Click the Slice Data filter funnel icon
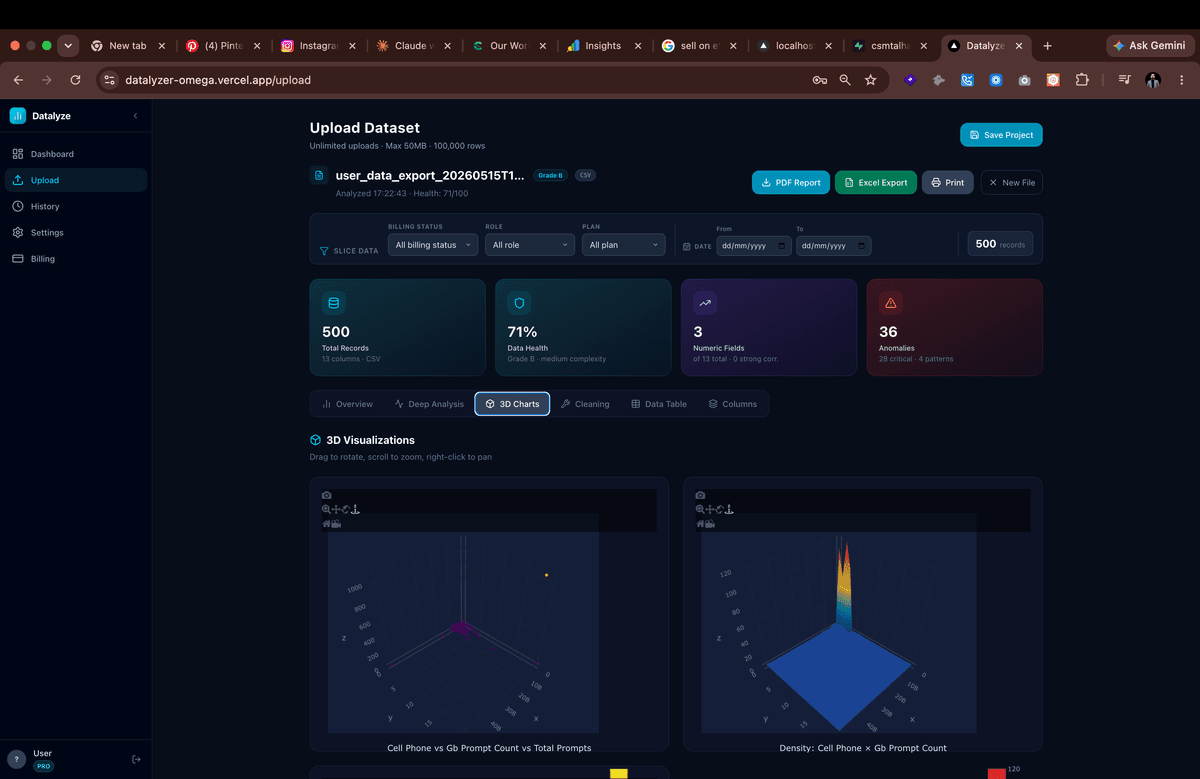 (324, 251)
